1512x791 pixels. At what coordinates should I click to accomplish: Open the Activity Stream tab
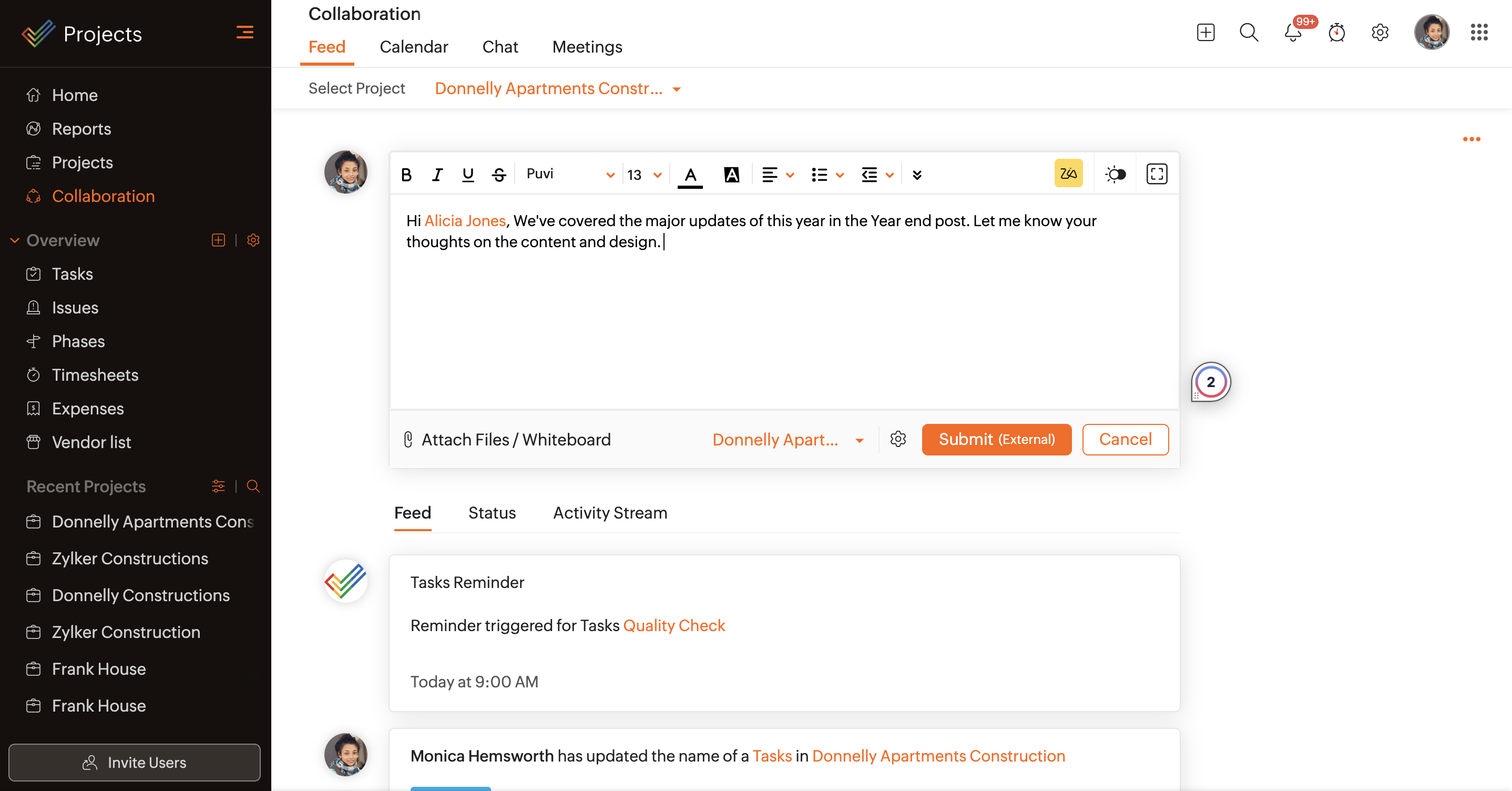pyautogui.click(x=610, y=513)
